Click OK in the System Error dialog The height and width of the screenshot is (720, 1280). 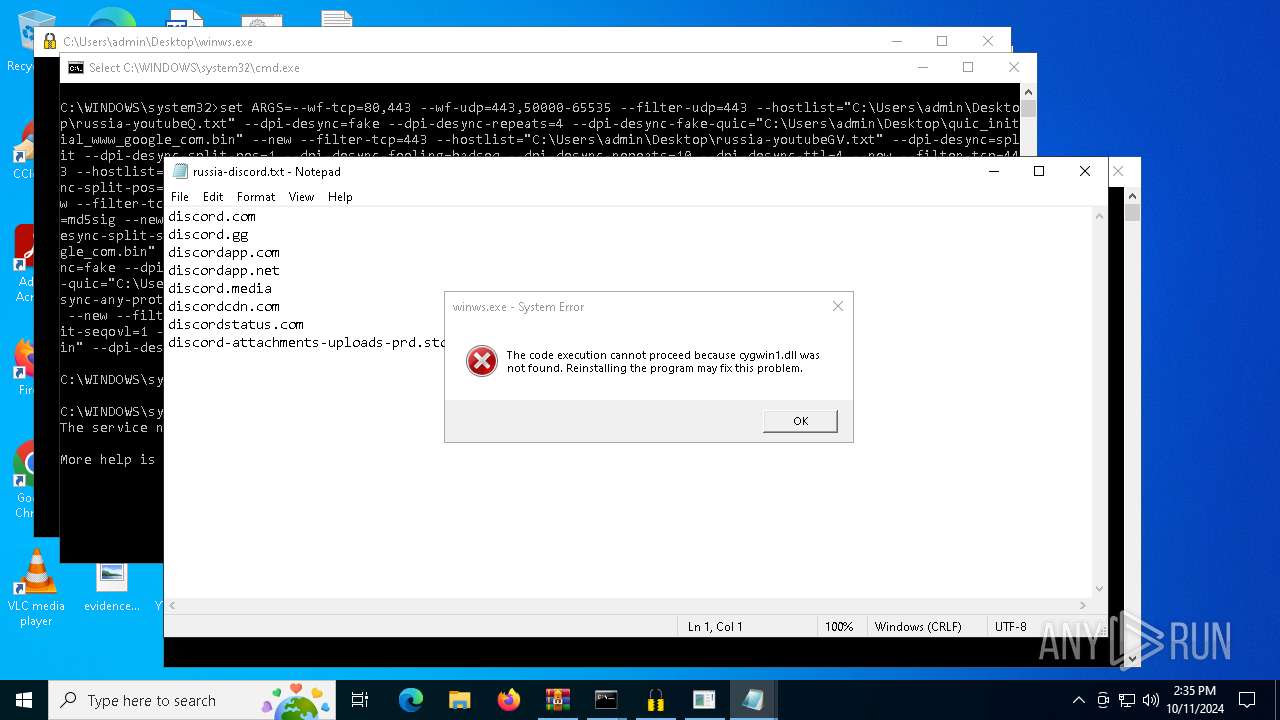(x=800, y=421)
